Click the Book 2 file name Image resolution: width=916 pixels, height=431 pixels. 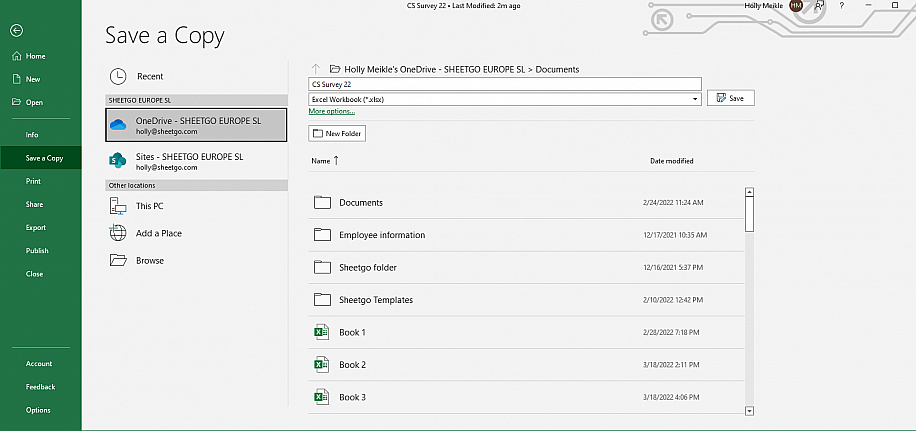[x=353, y=364]
